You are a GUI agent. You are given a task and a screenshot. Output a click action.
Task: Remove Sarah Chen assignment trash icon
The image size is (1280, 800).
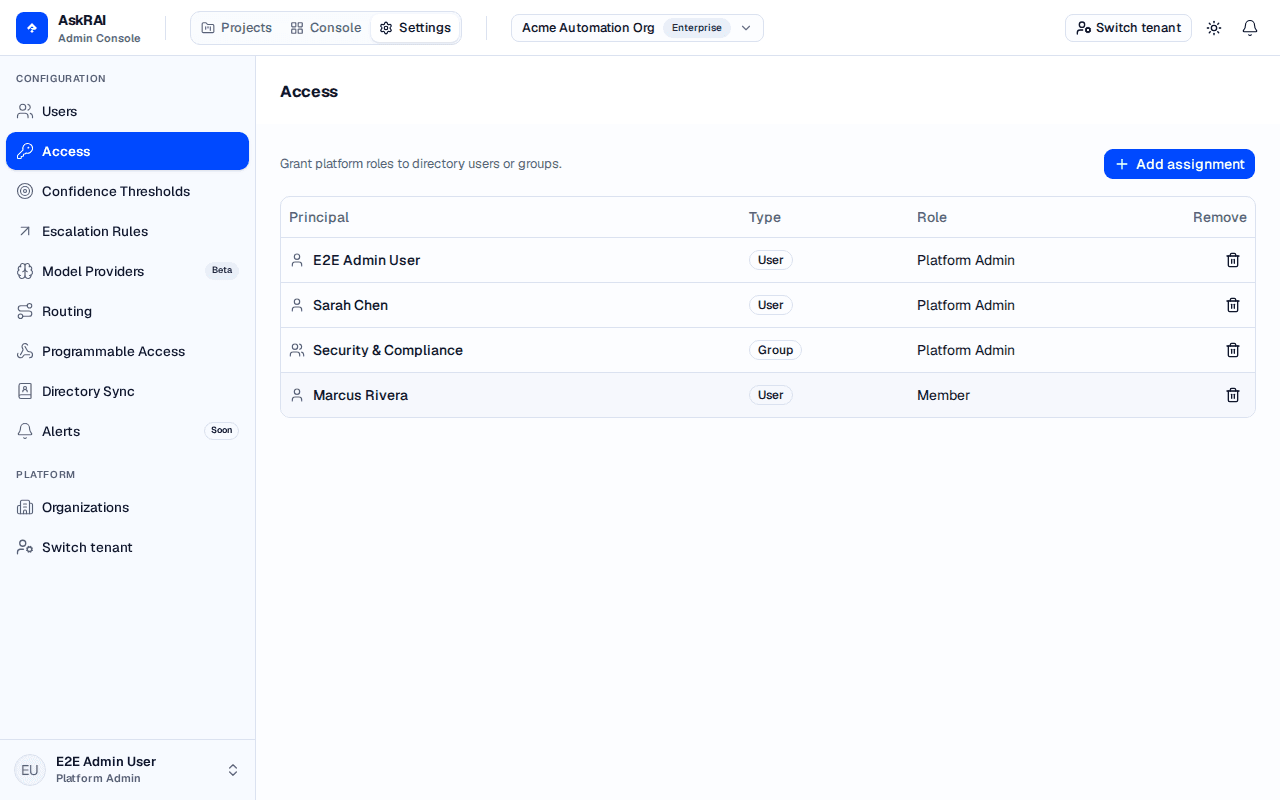[1233, 305]
